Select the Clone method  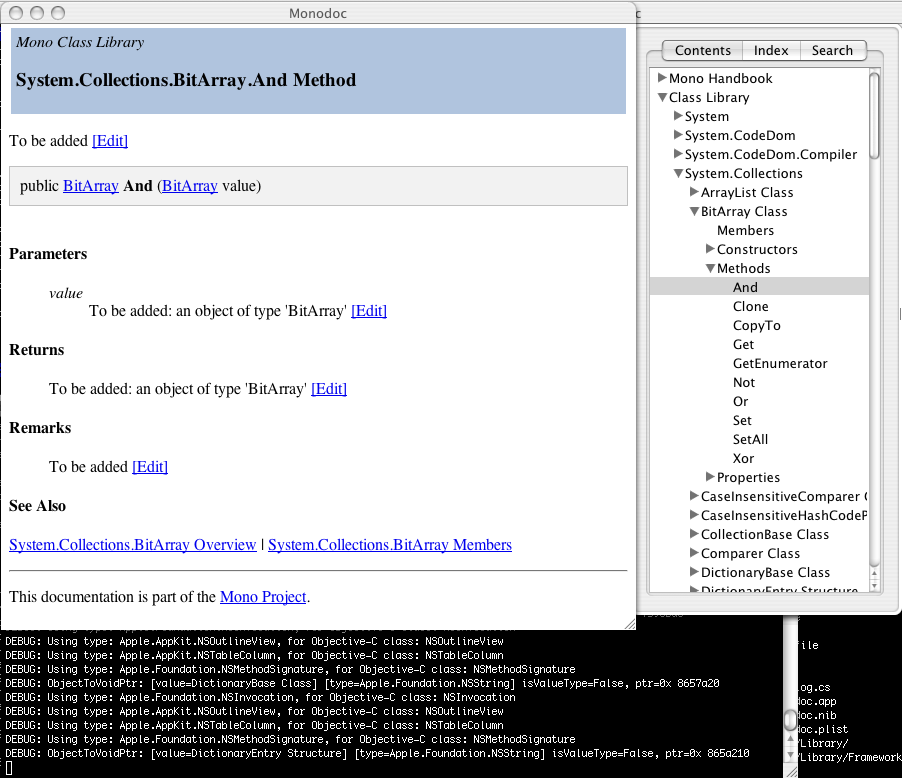751,306
